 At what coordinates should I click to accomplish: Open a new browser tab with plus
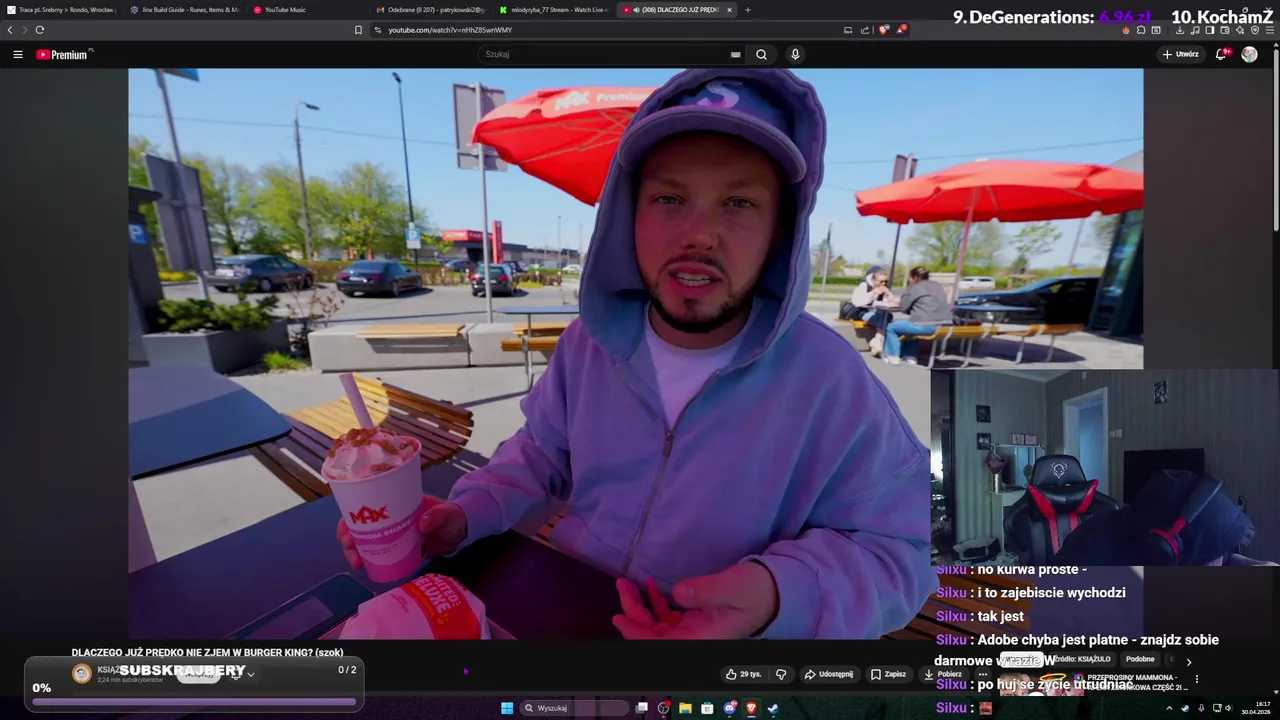coord(748,10)
